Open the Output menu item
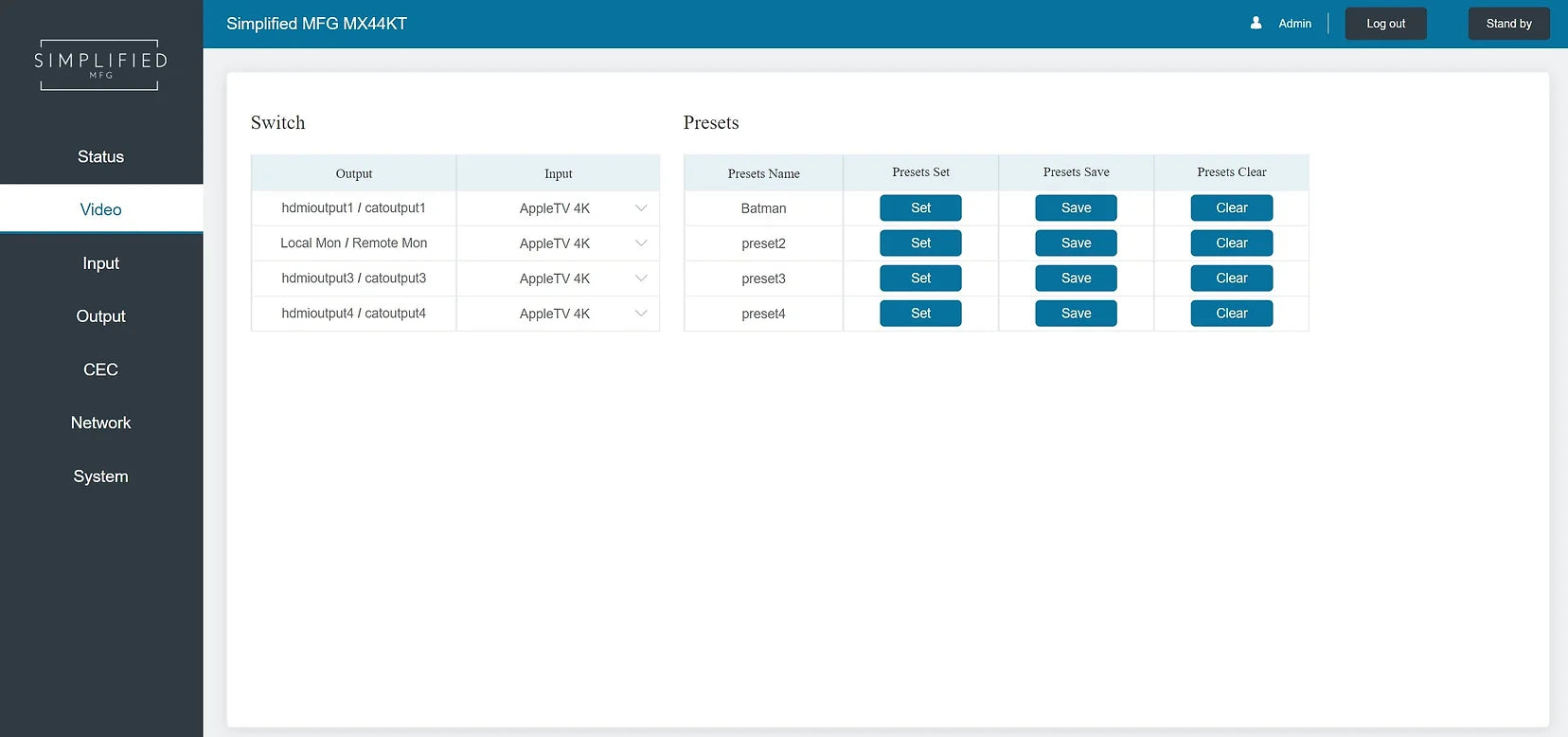Image resolution: width=1568 pixels, height=737 pixels. coord(100,316)
